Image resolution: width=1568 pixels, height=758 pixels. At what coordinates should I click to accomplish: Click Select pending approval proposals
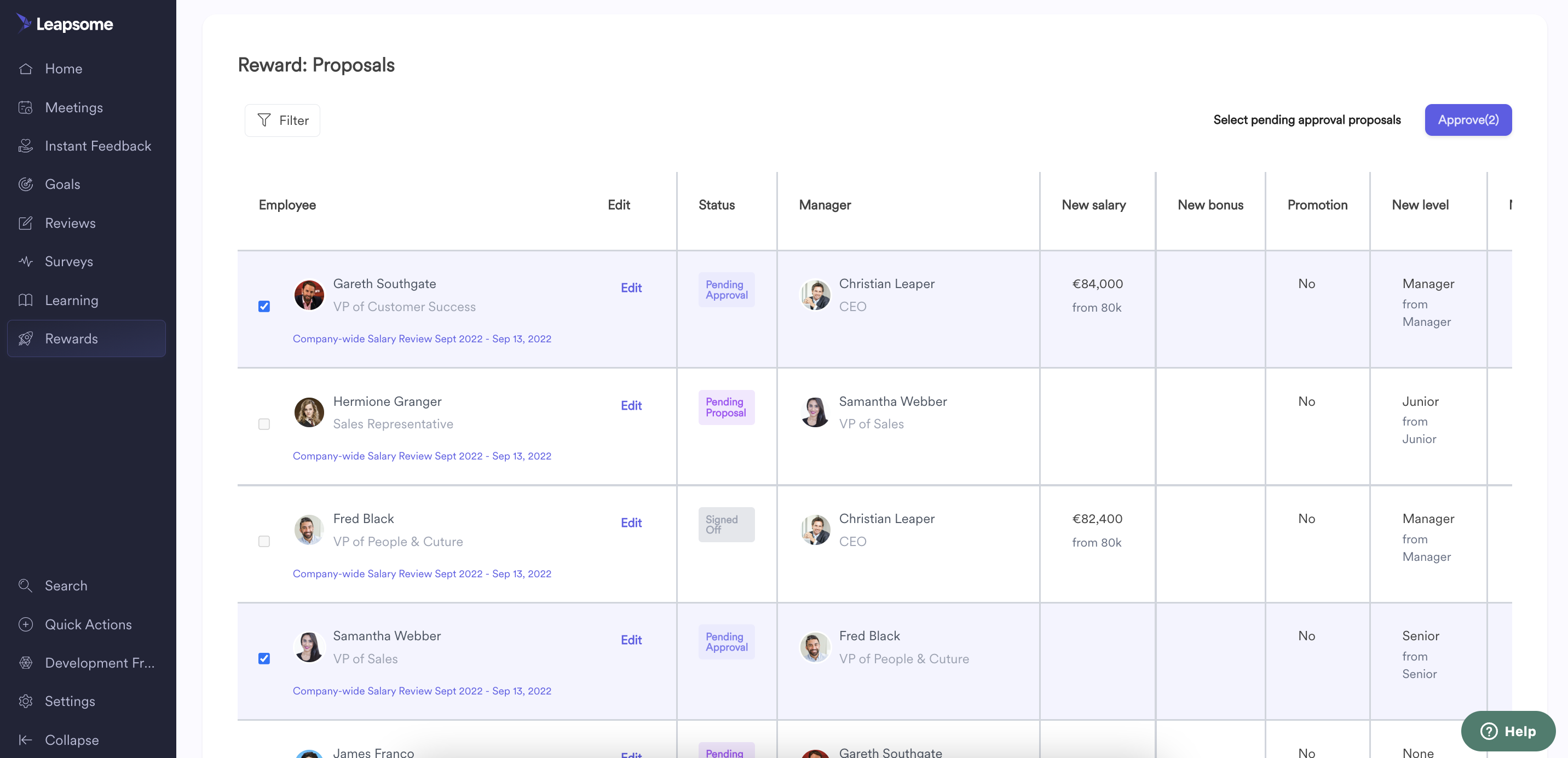1307,120
